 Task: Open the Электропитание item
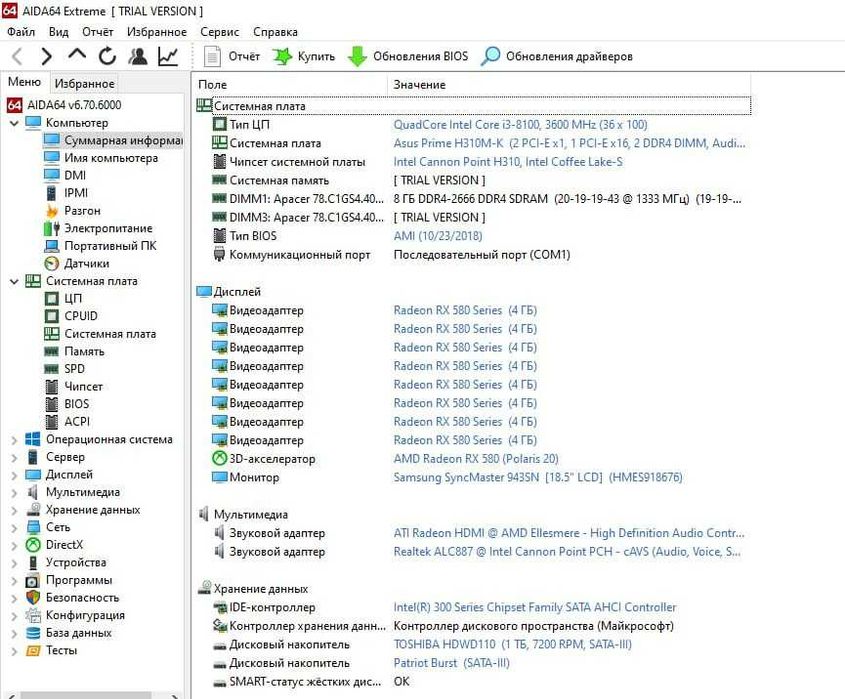(x=98, y=228)
